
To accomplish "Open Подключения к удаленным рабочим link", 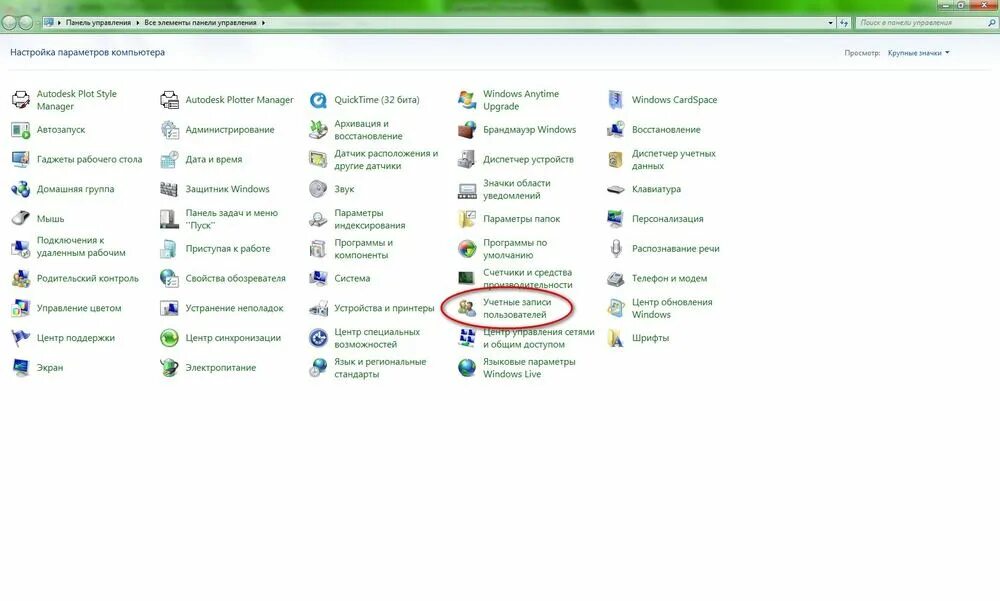I will point(81,246).
